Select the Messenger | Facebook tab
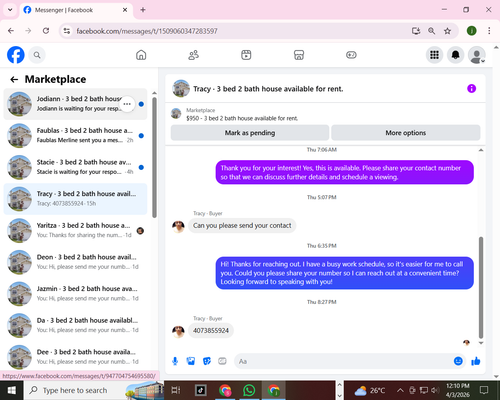 click(76, 10)
